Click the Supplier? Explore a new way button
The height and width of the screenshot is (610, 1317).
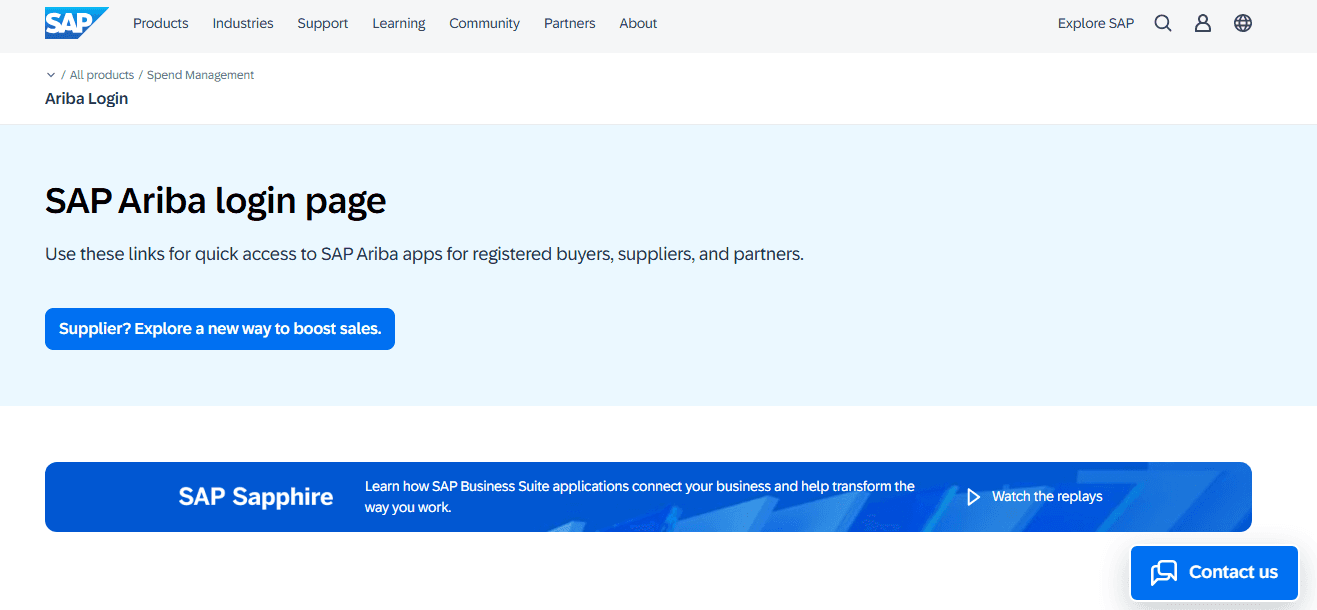(220, 329)
